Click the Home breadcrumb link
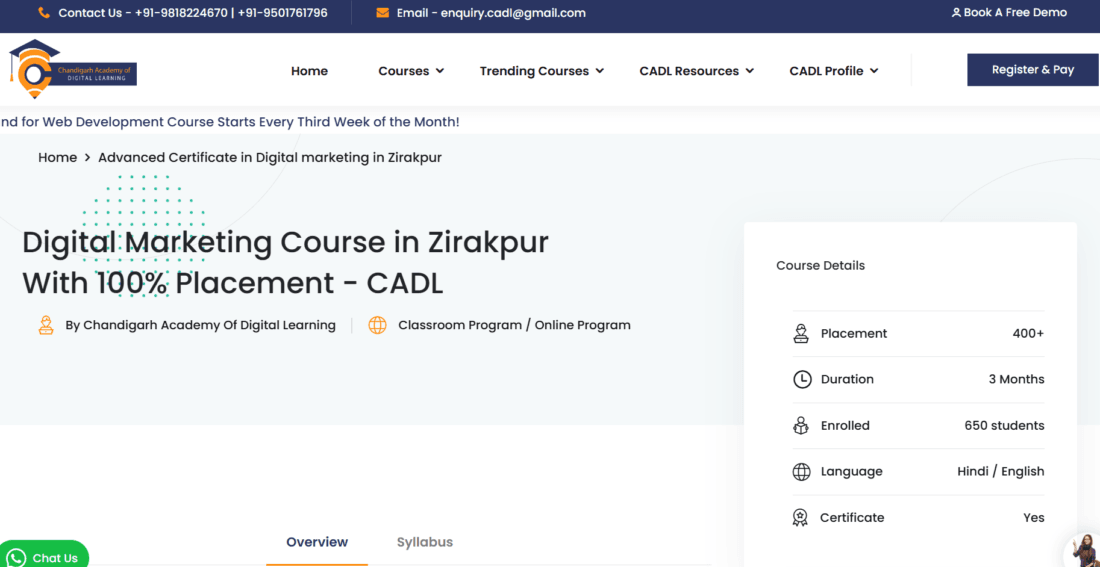Screen dimensions: 1100x567 [x=57, y=157]
